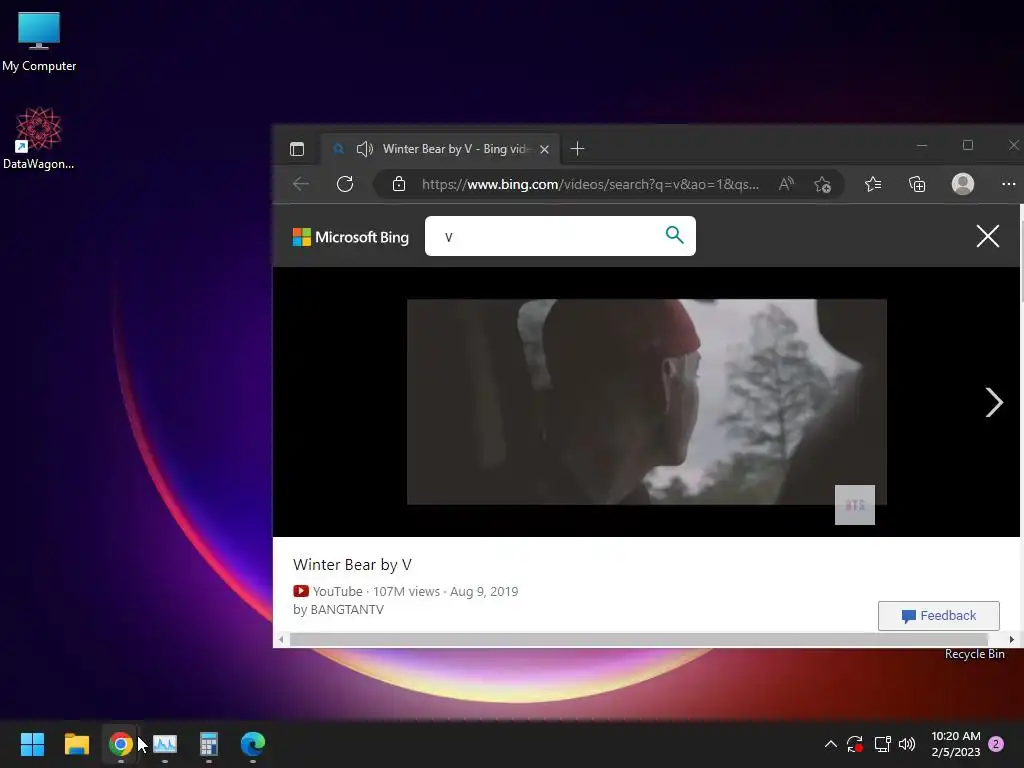
Task: Open the volume speaker tray icon
Action: (x=907, y=744)
